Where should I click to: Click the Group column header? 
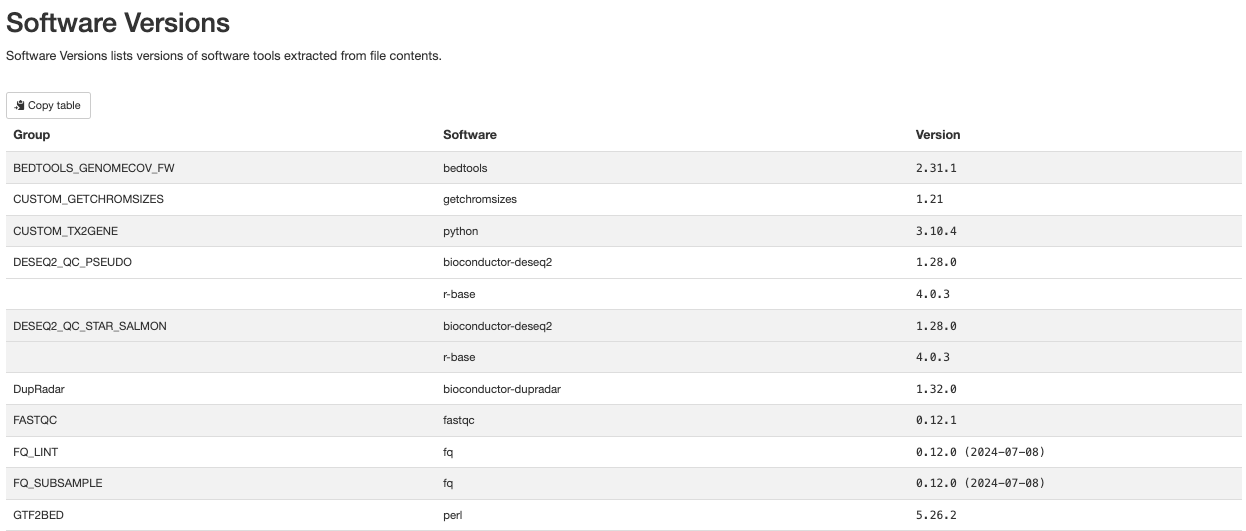click(32, 134)
